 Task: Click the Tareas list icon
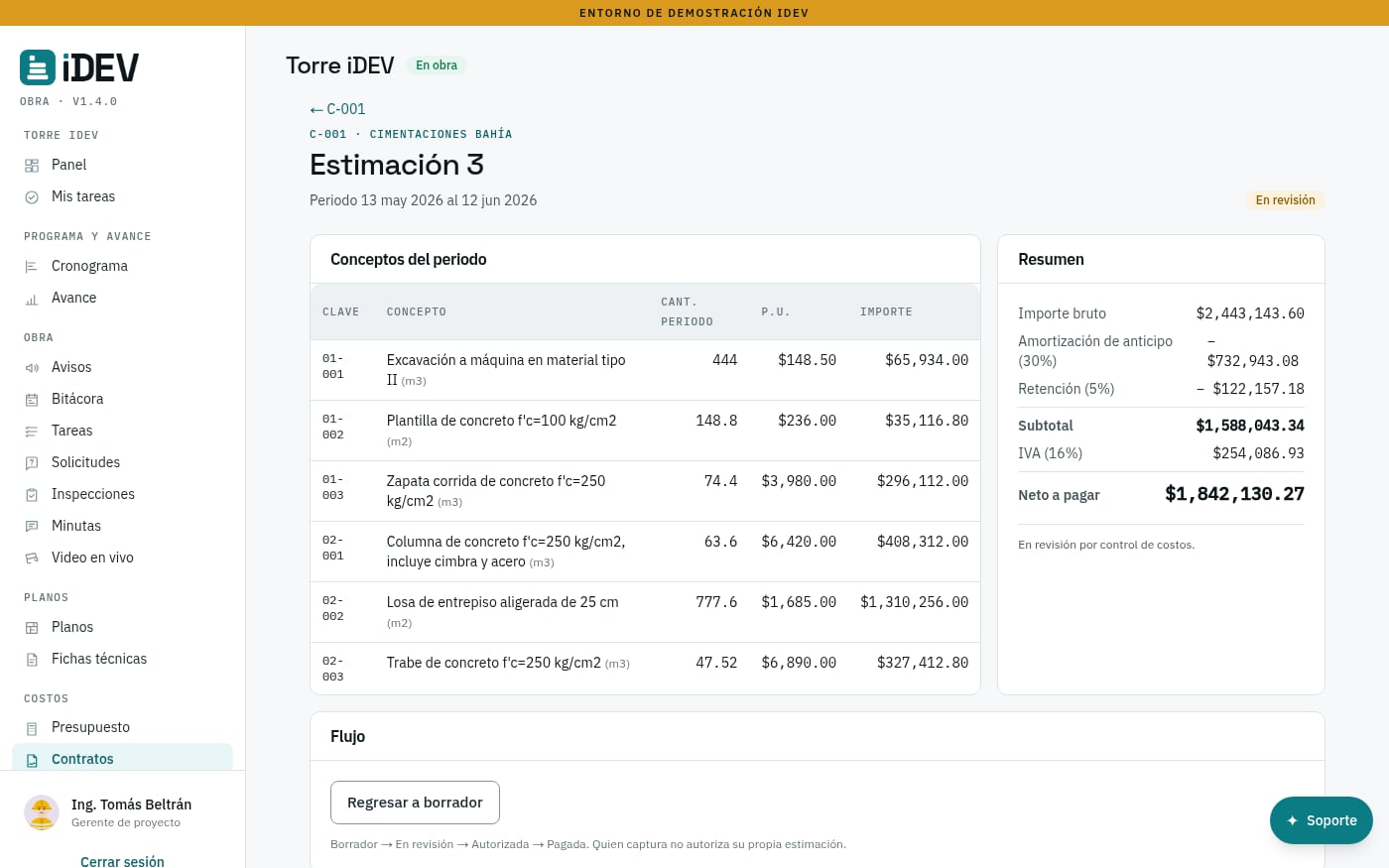point(32,432)
